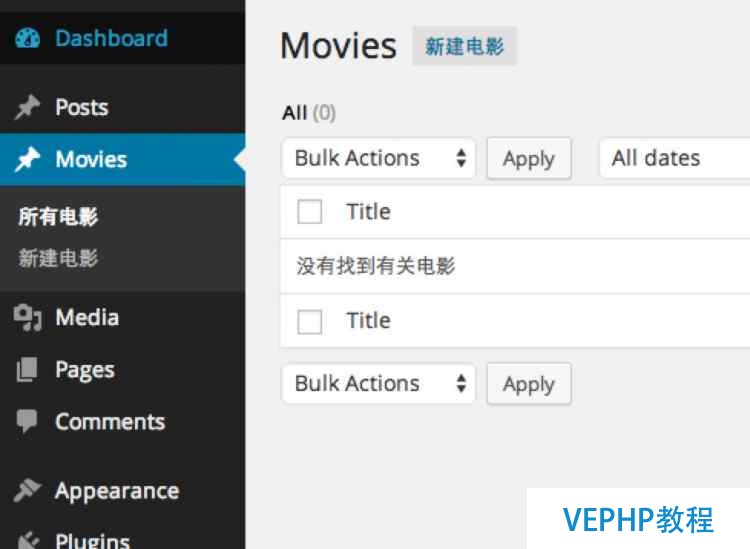Check the select-all box in bottom Title row

click(309, 321)
